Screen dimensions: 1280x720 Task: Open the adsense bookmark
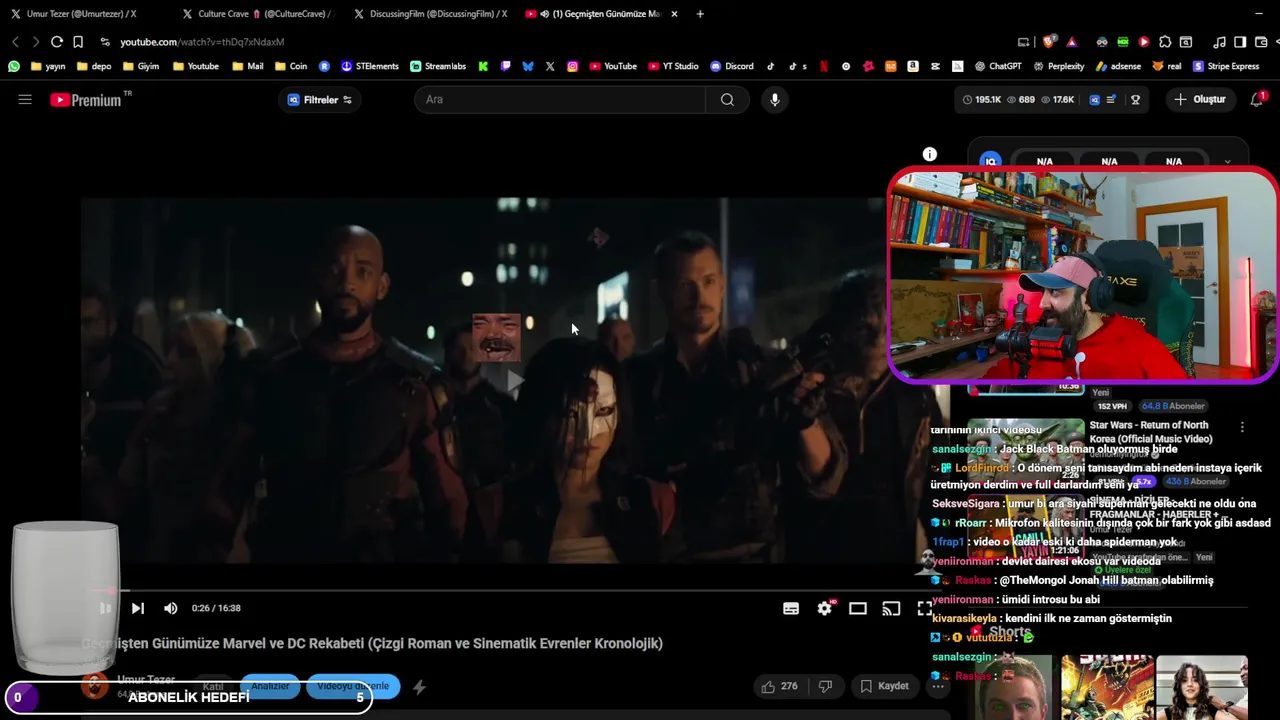(x=1119, y=66)
